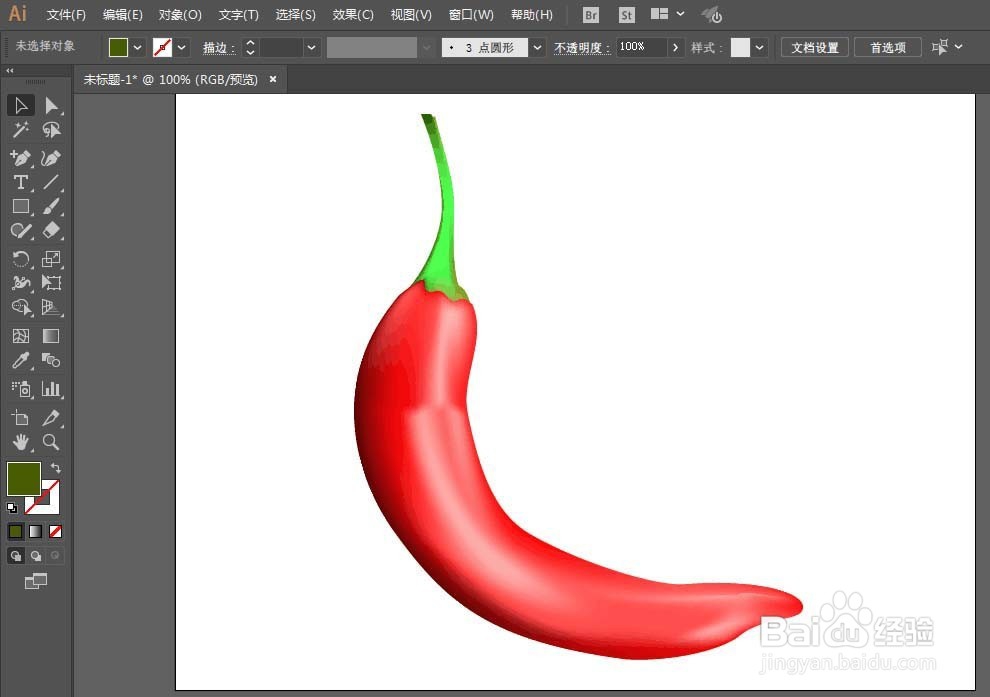Swap fill and stroke colors
Image resolution: width=990 pixels, height=697 pixels.
coord(56,468)
